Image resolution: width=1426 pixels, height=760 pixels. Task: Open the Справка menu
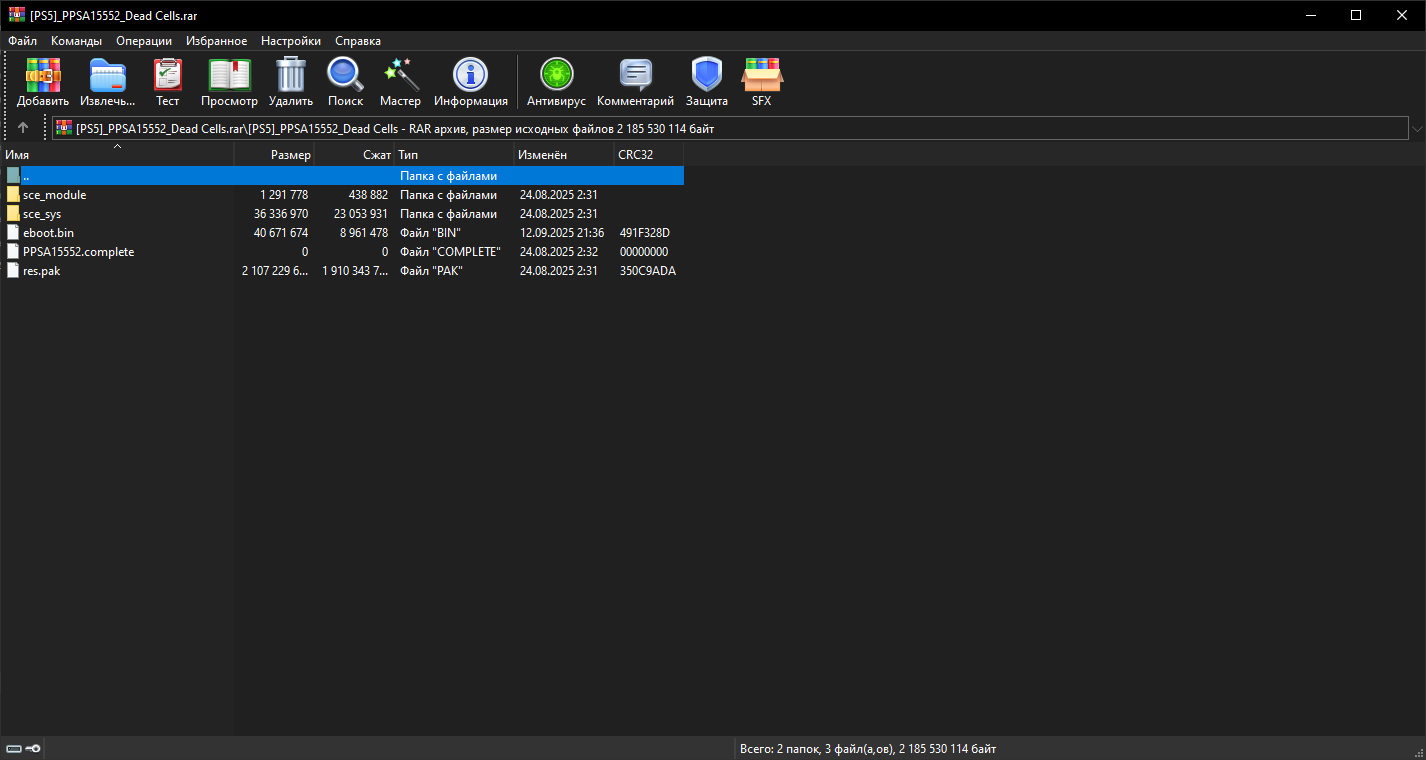[358, 41]
